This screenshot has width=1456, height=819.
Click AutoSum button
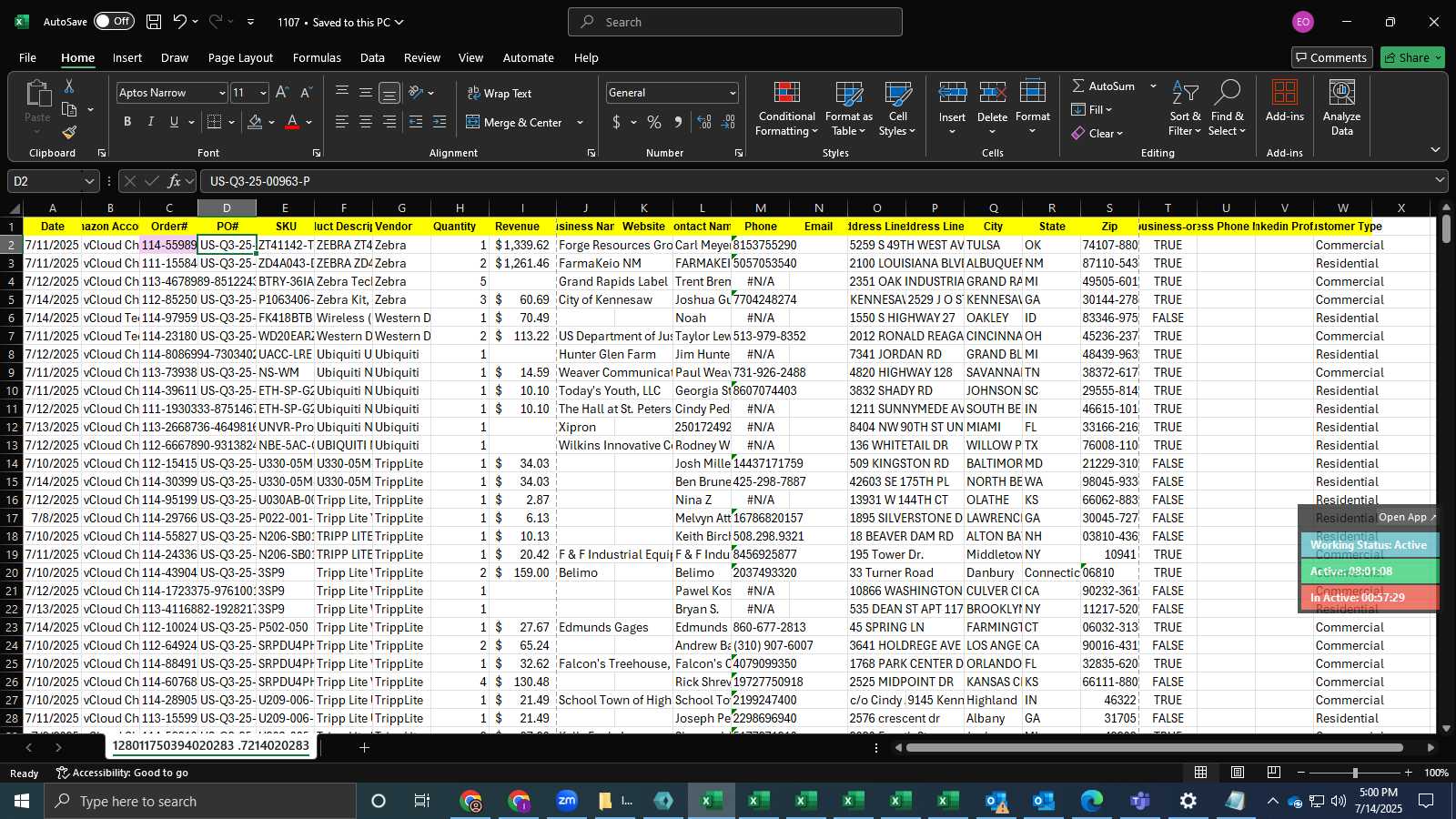pyautogui.click(x=1103, y=86)
